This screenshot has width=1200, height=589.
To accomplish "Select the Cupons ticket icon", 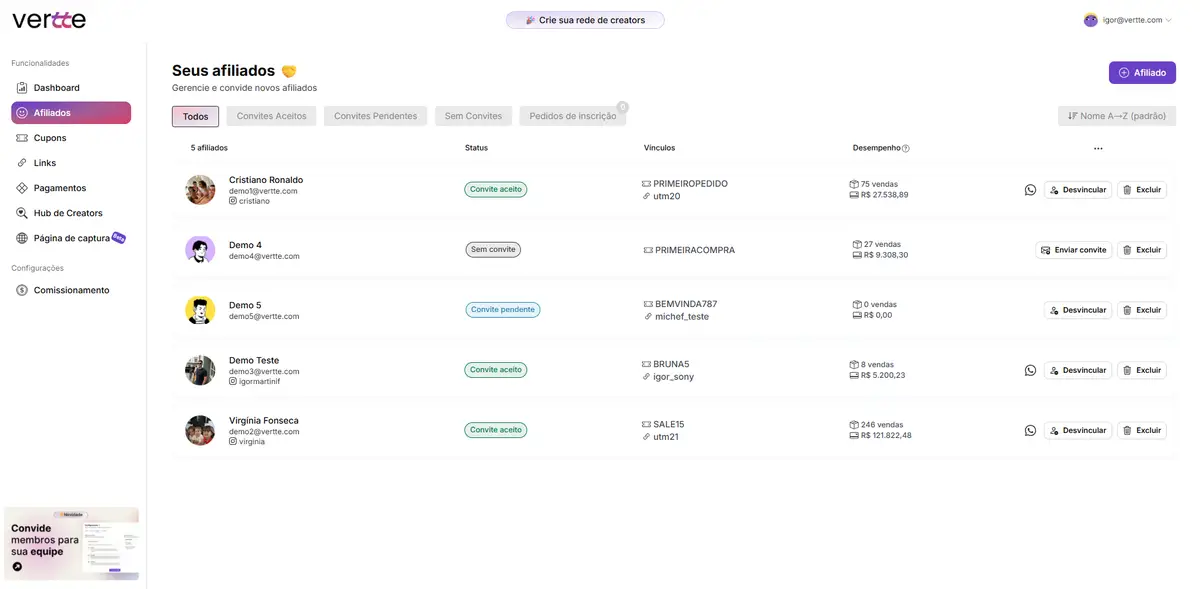I will [x=22, y=137].
